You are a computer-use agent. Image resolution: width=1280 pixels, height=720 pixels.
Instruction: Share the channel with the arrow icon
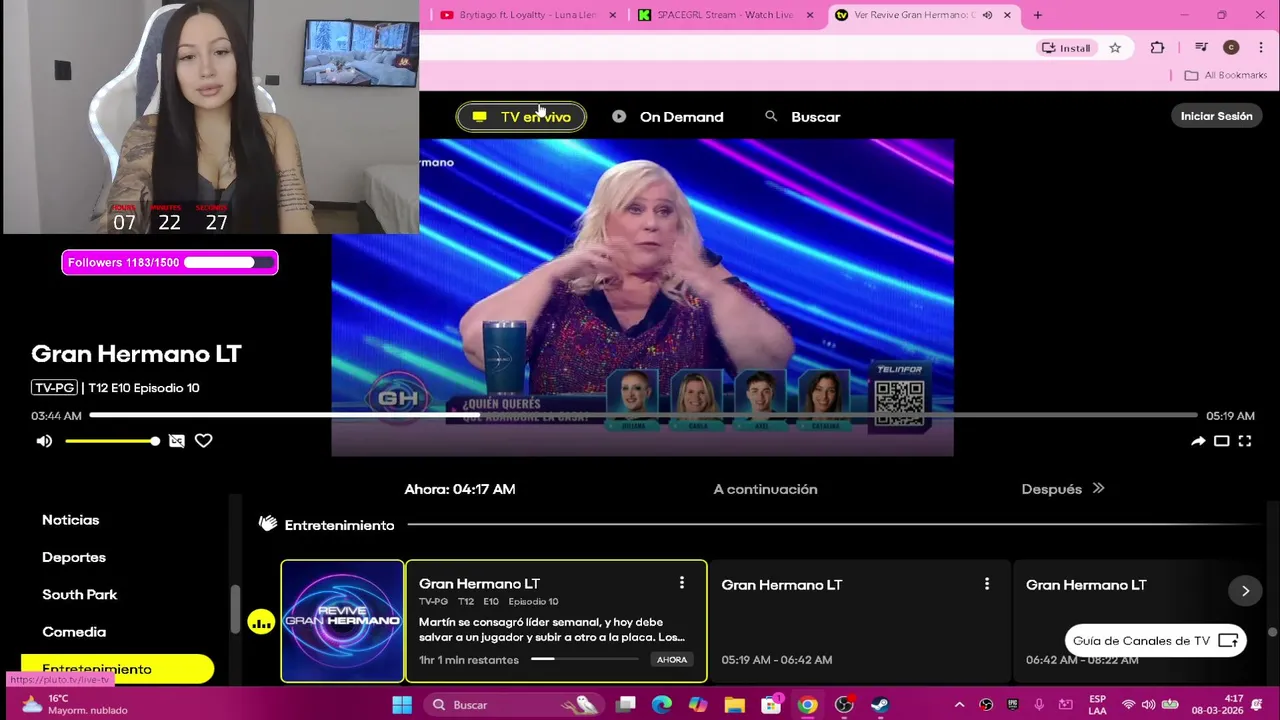(x=1198, y=441)
